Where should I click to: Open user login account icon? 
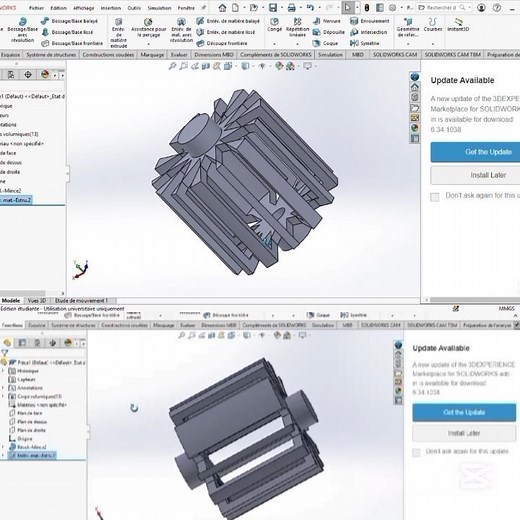481,7
